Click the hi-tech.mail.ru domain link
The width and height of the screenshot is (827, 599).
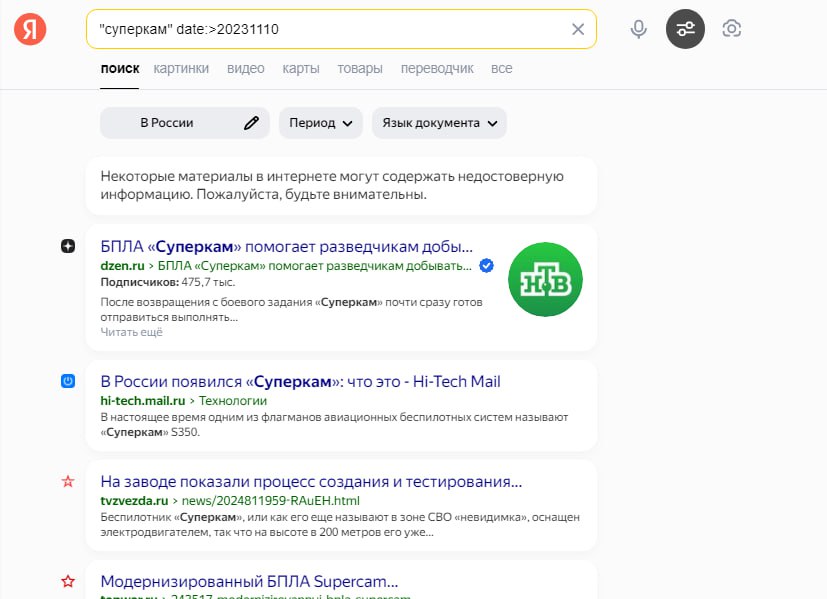143,401
